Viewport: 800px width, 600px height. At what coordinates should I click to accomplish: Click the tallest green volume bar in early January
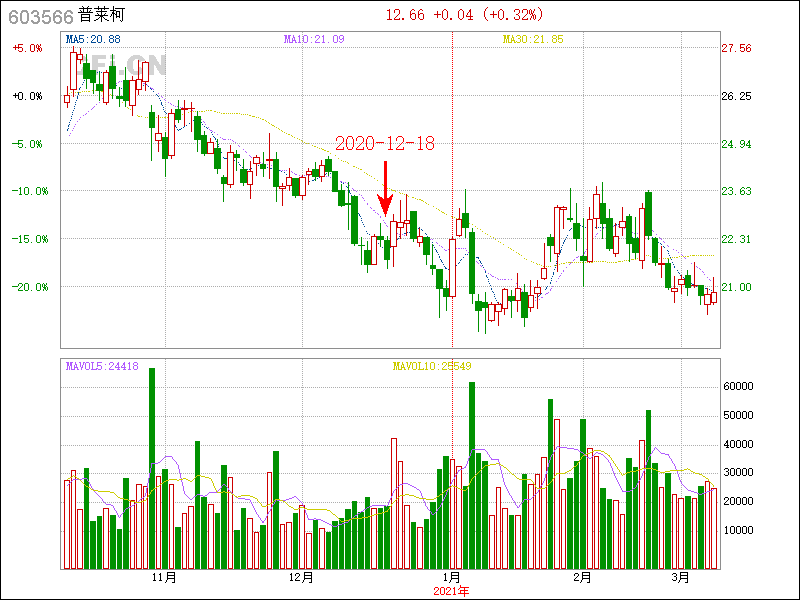click(x=472, y=476)
